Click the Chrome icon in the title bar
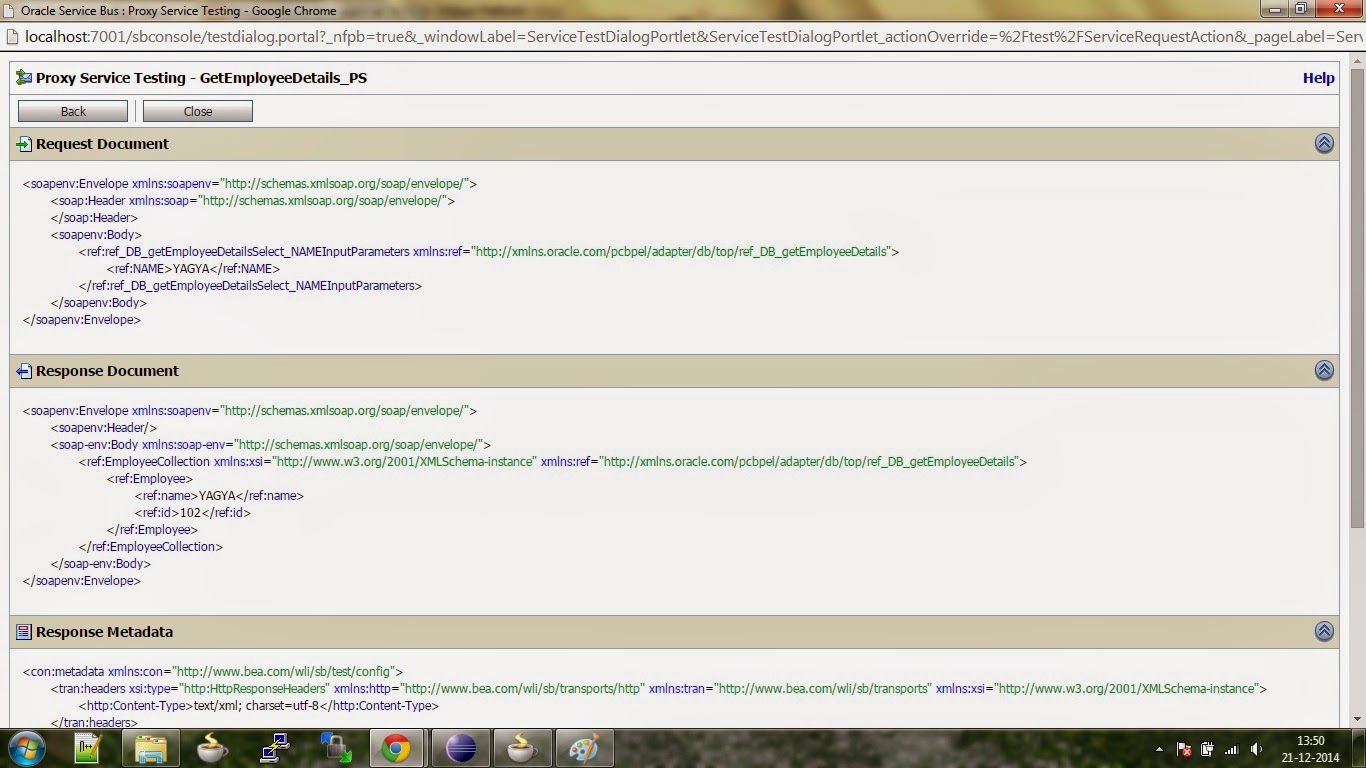 point(10,10)
